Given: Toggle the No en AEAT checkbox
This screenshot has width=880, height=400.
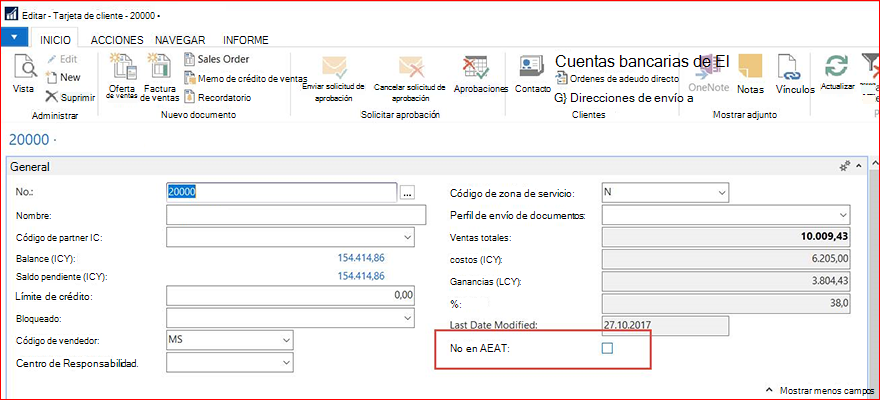Looking at the screenshot, I should (607, 348).
